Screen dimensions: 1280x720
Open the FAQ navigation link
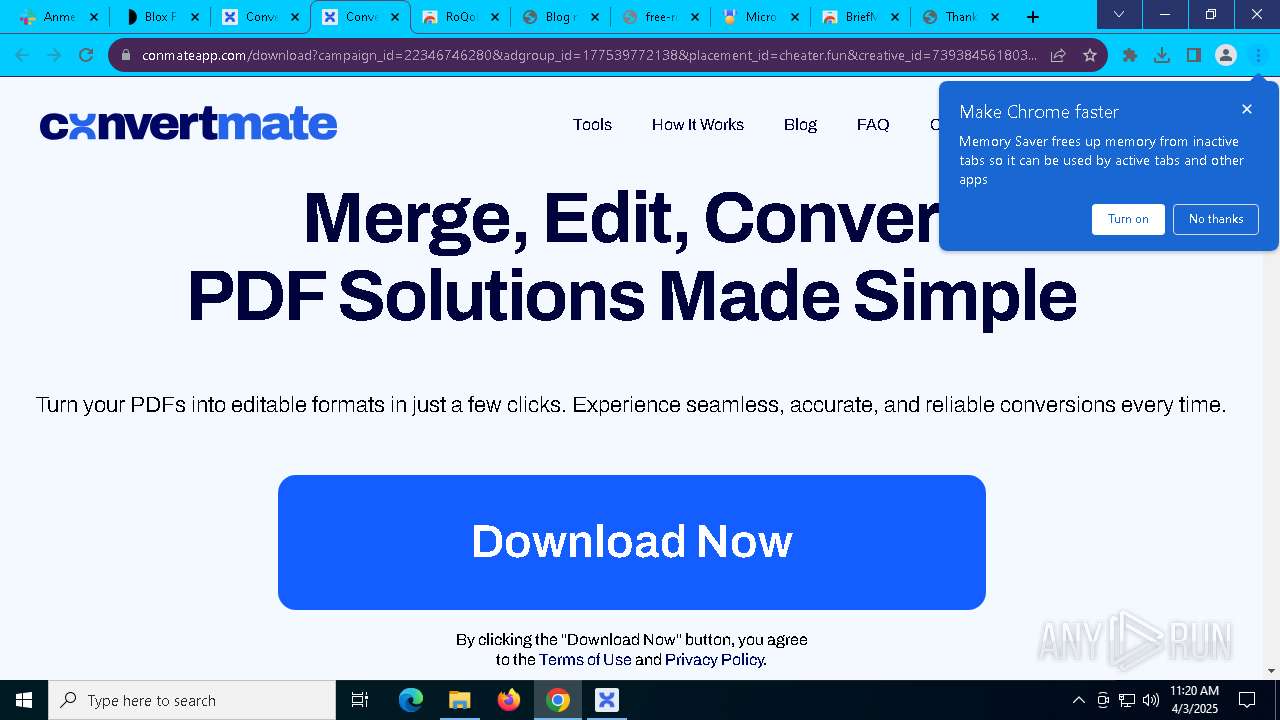tap(873, 125)
